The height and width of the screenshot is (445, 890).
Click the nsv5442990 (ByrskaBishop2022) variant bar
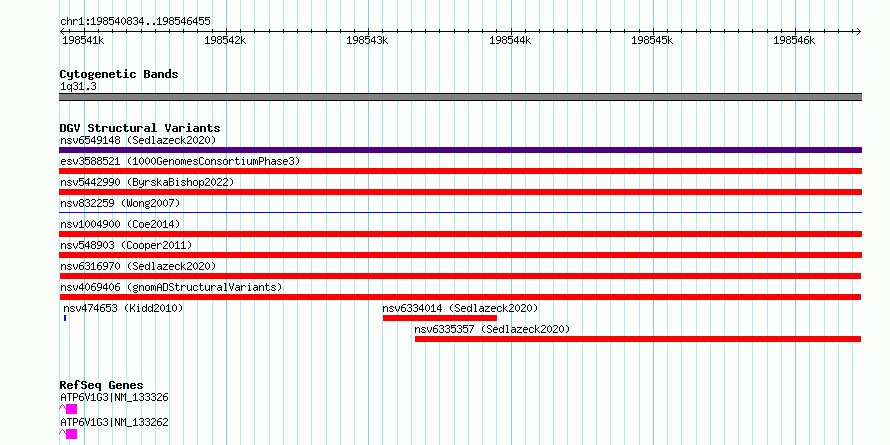460,192
